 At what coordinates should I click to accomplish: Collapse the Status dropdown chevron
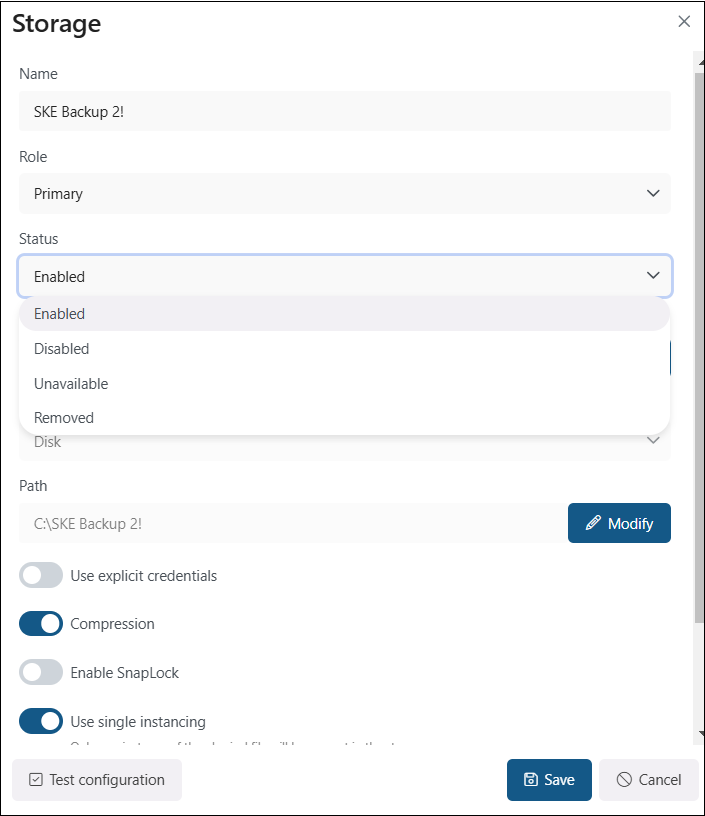653,276
